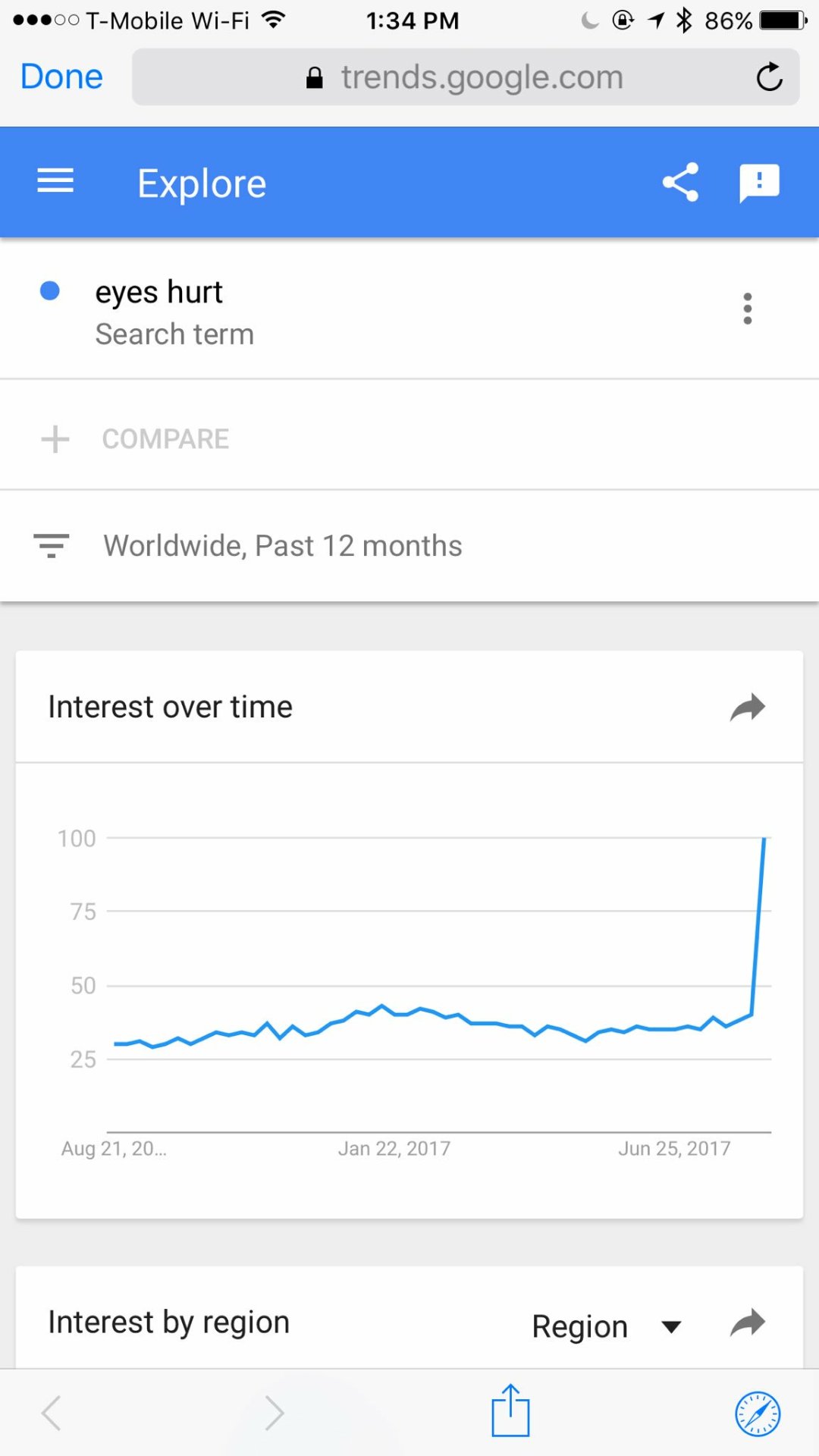Share the Interest by region card
819x1456 pixels.
pos(748,1323)
